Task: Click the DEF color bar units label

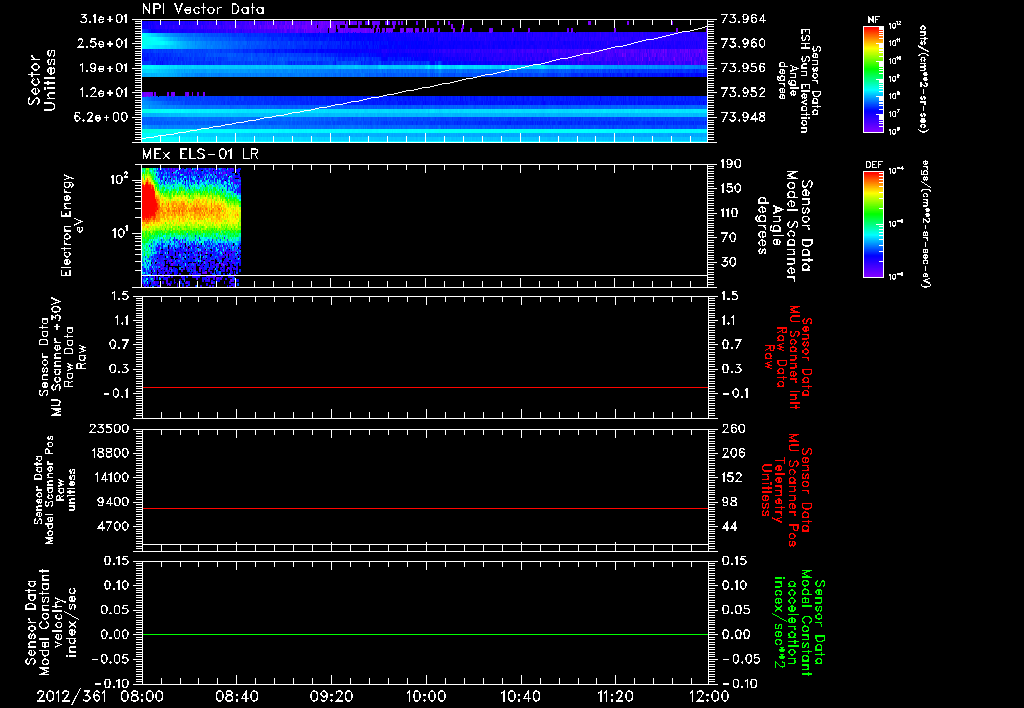Action: [x=925, y=223]
